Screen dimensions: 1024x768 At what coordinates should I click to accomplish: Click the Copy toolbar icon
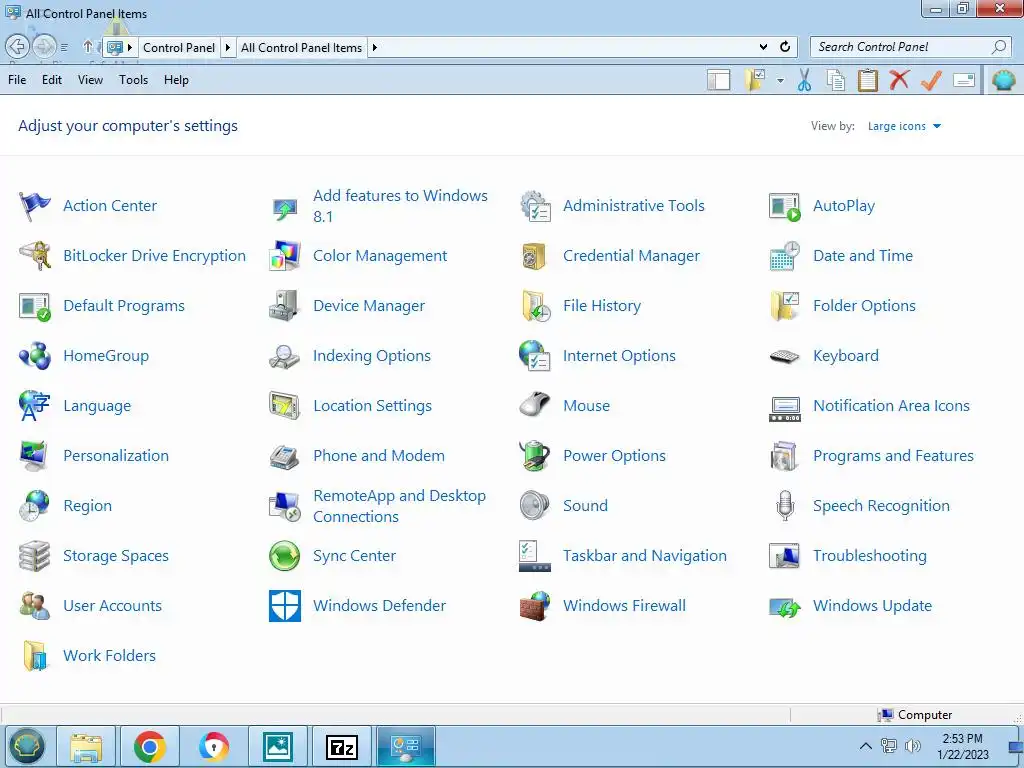[x=836, y=80]
